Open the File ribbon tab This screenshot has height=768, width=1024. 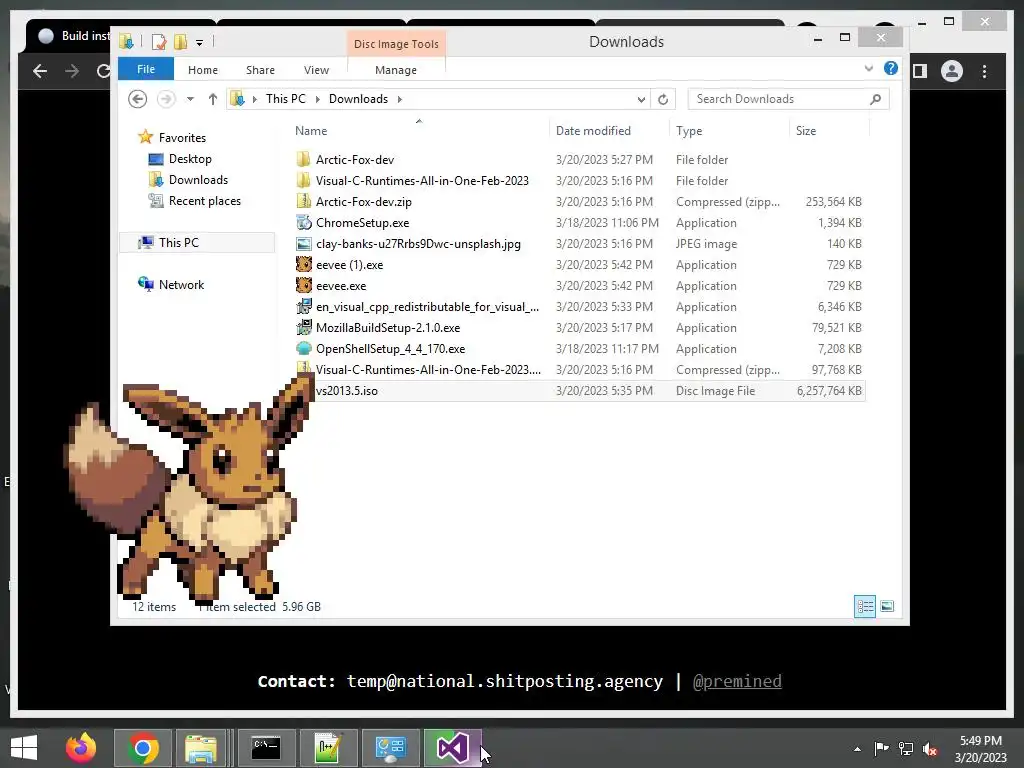146,69
